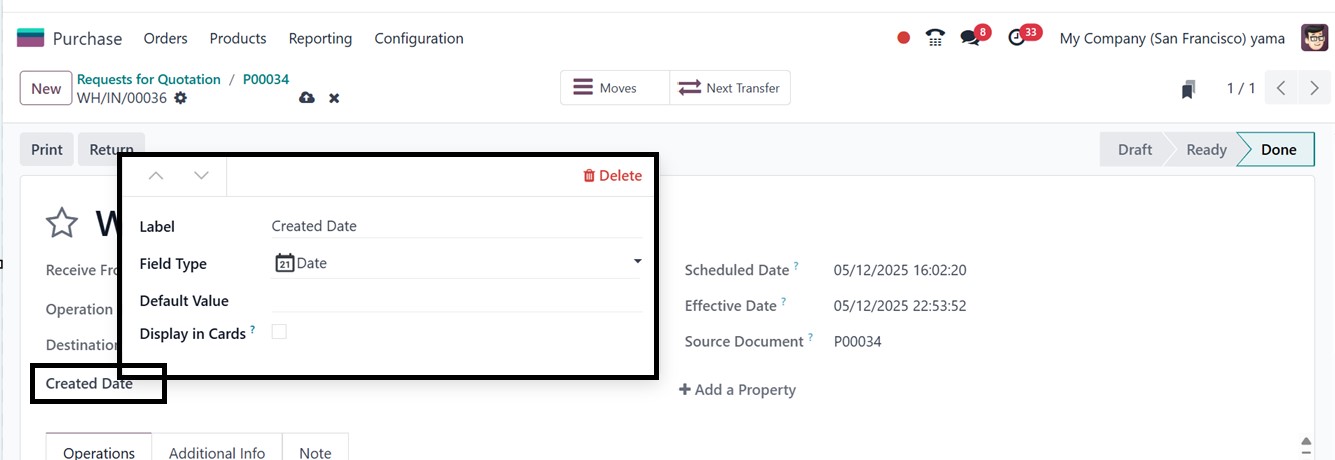1335x460 pixels.
Task: Discard changes with the X icon
Action: (334, 98)
